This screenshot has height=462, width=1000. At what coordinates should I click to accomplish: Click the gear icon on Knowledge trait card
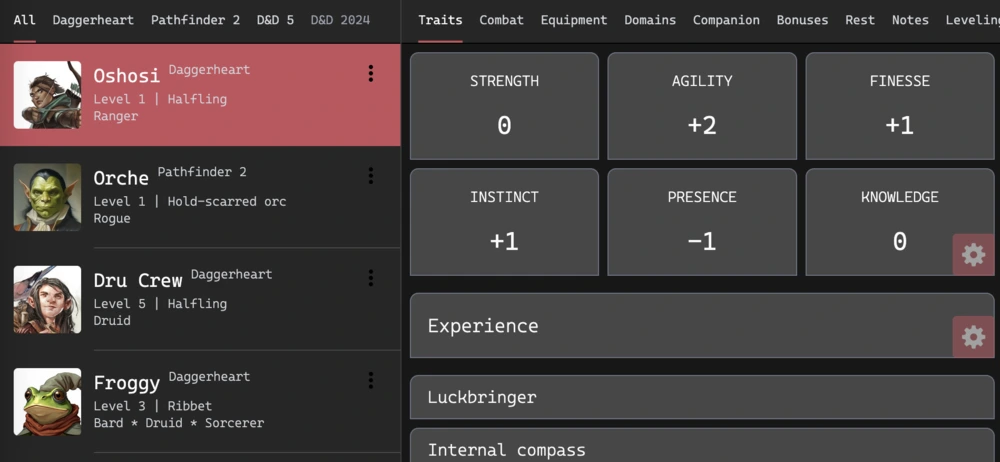pos(973,255)
